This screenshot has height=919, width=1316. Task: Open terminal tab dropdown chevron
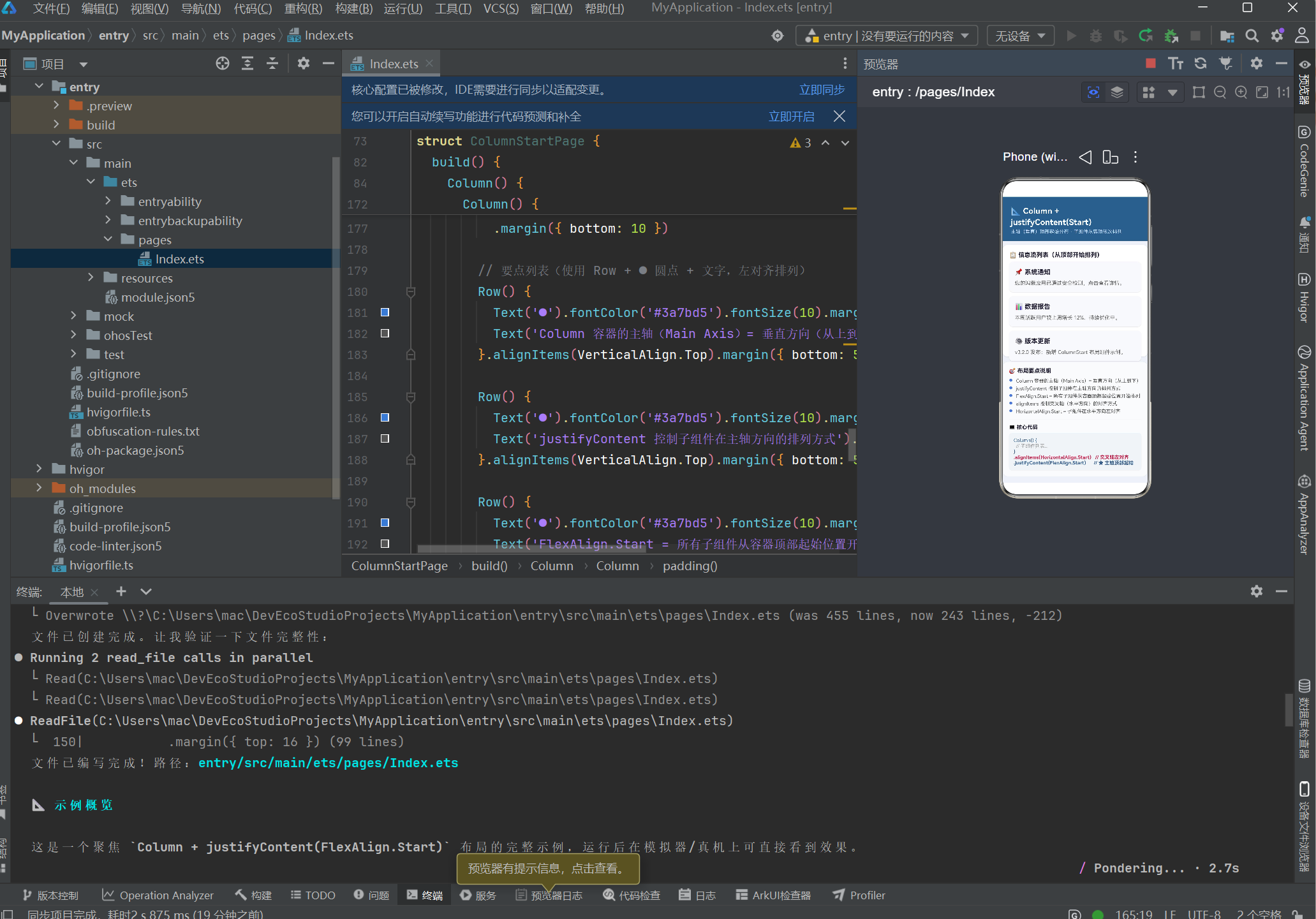(x=145, y=592)
